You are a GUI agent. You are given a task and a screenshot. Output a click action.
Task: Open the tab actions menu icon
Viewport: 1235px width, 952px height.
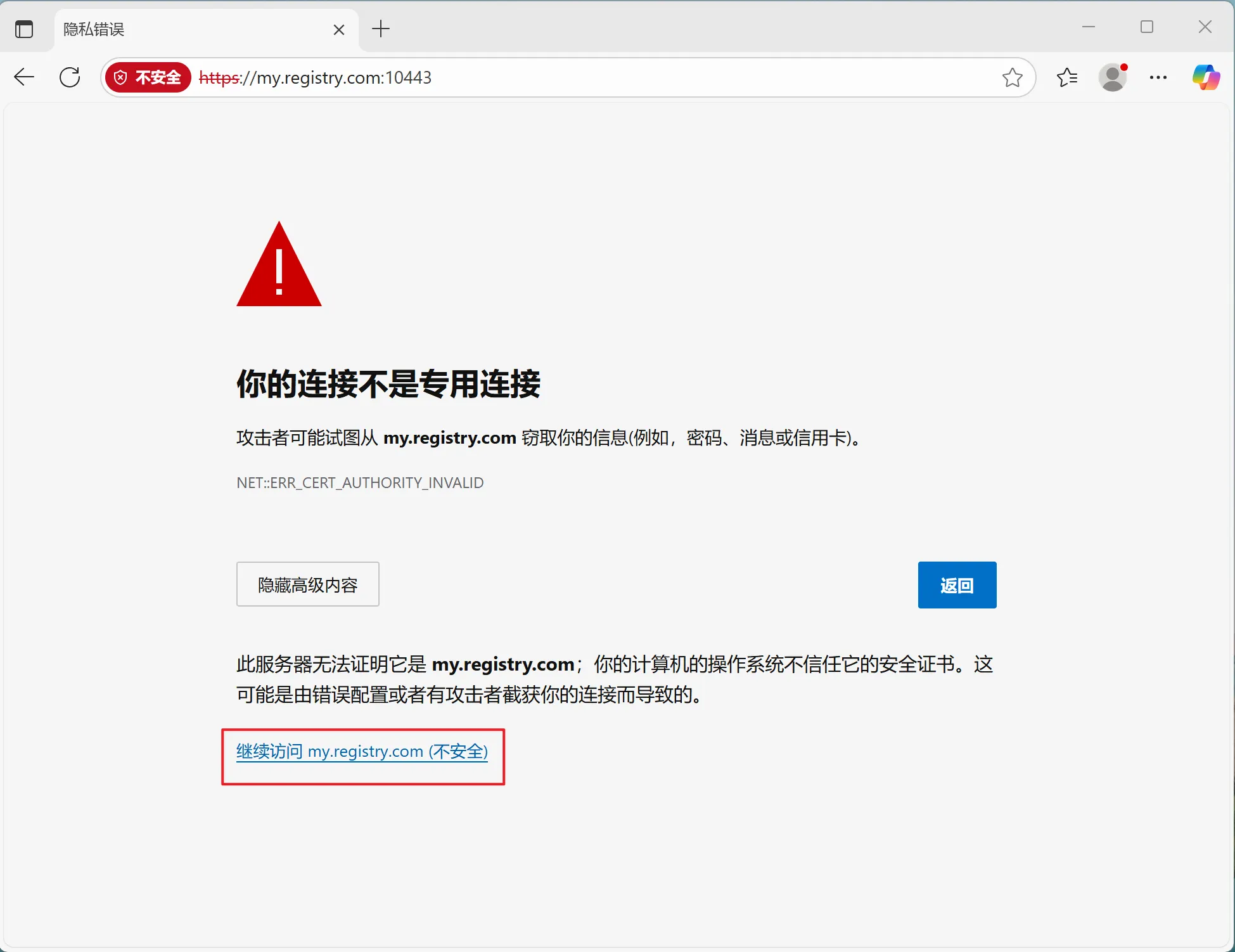click(x=24, y=29)
